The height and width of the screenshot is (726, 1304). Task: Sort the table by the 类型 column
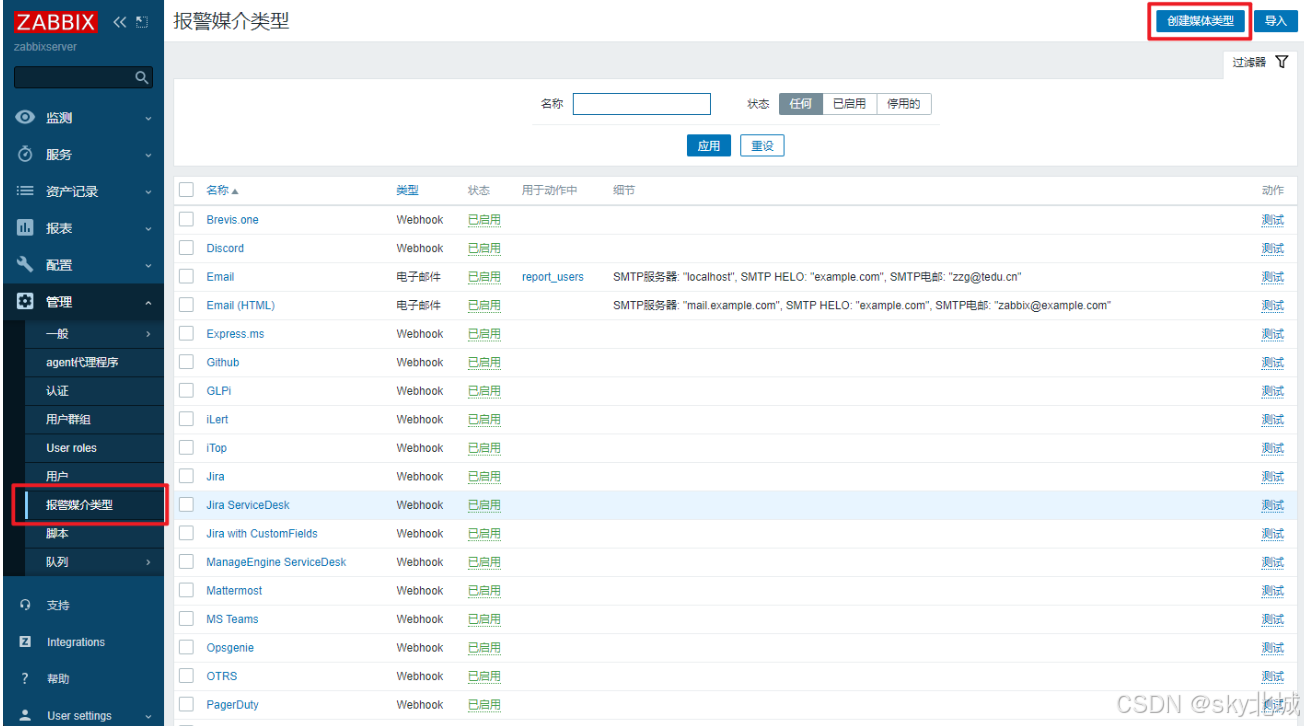[407, 190]
